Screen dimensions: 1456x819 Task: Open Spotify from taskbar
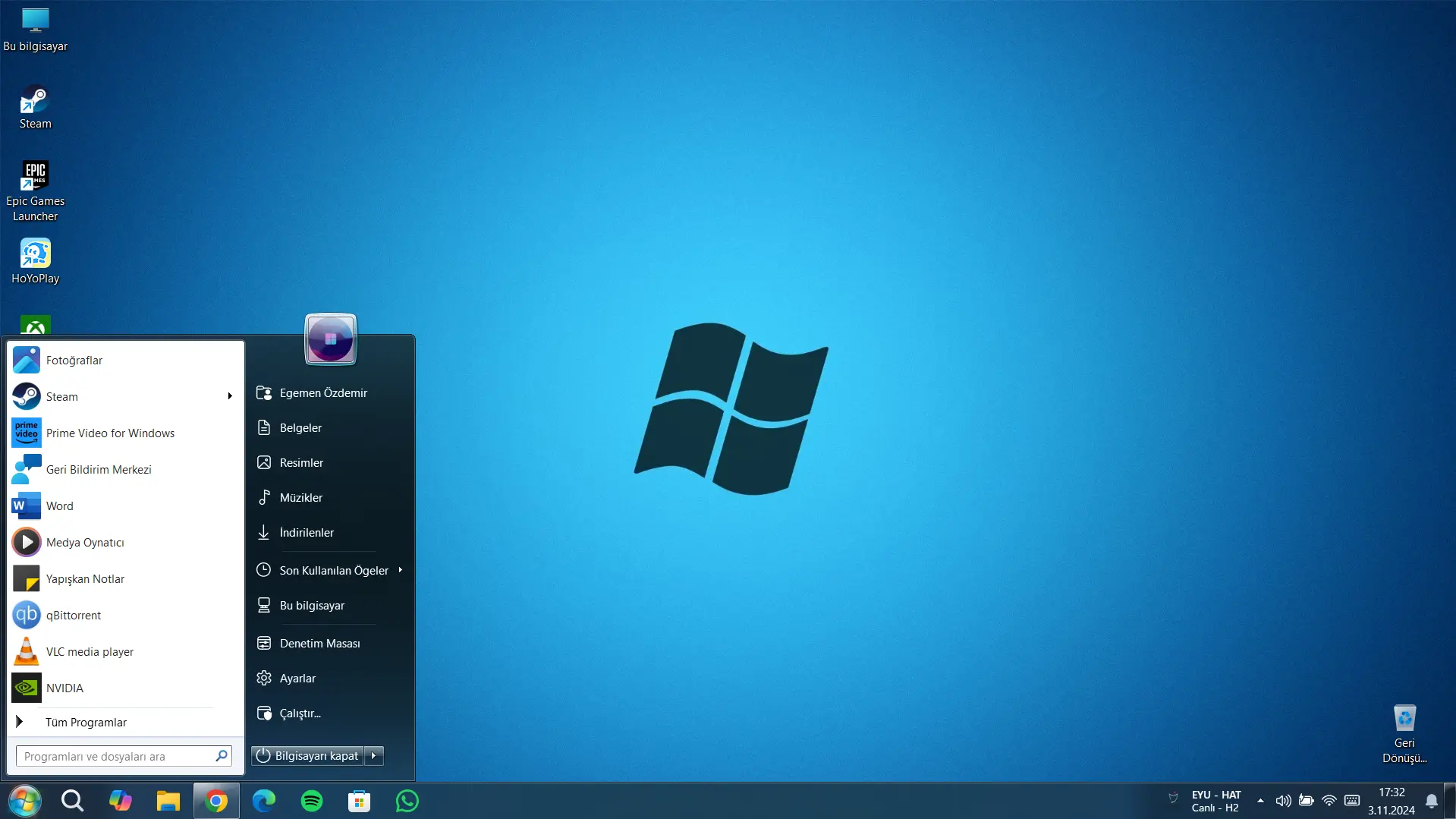(x=312, y=801)
